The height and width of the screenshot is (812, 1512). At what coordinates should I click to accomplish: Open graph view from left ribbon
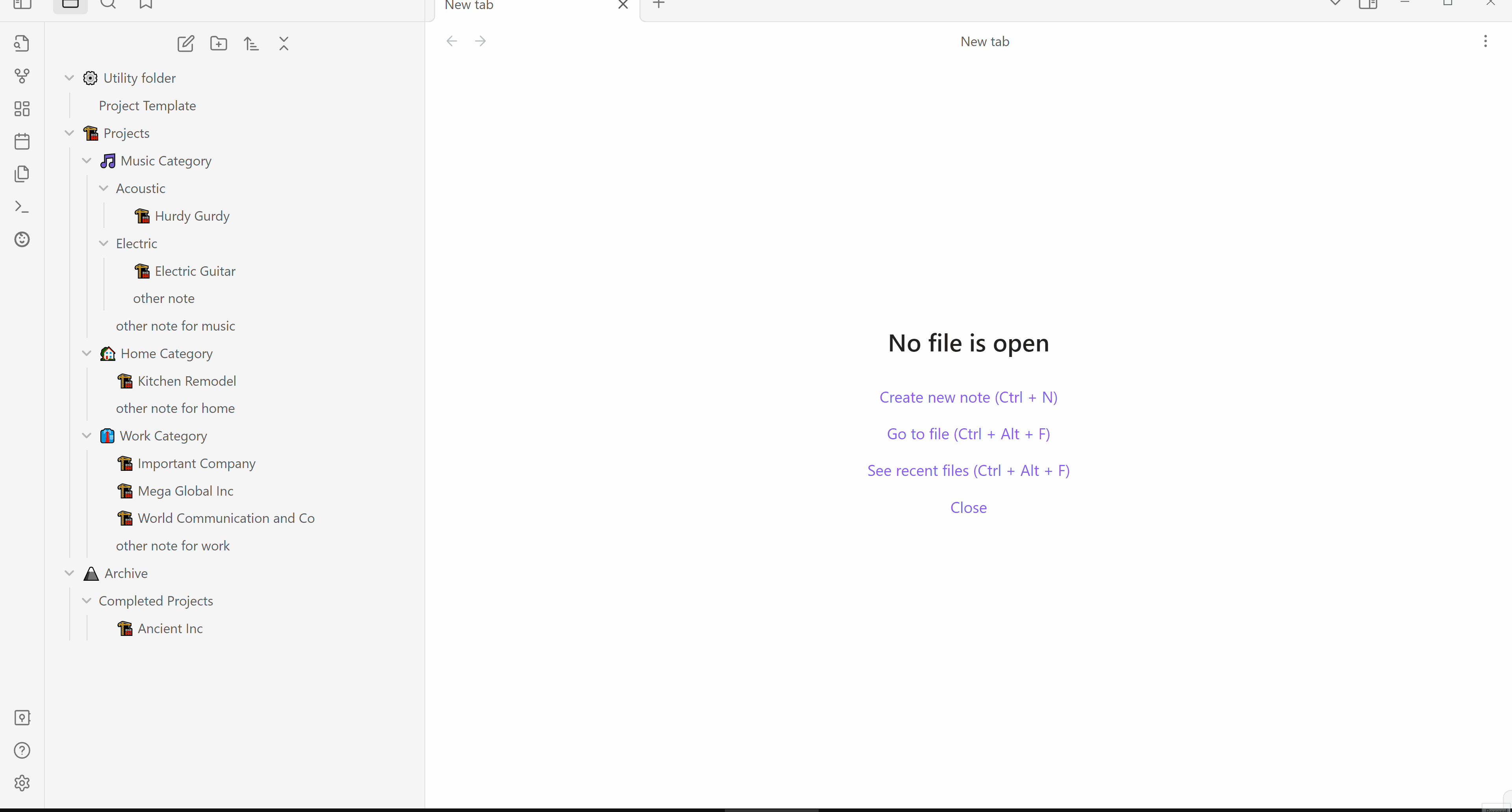point(22,76)
